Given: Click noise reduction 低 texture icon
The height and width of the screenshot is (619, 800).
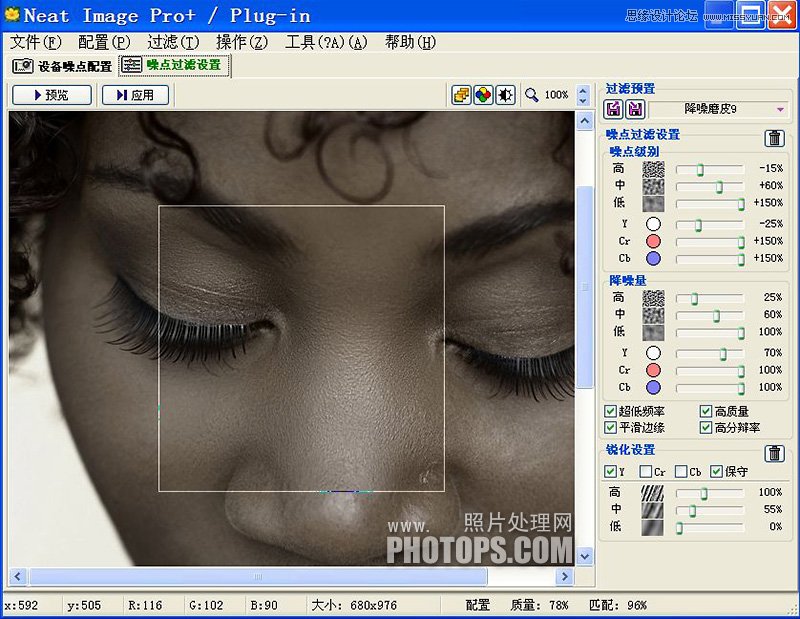Looking at the screenshot, I should click(x=653, y=333).
